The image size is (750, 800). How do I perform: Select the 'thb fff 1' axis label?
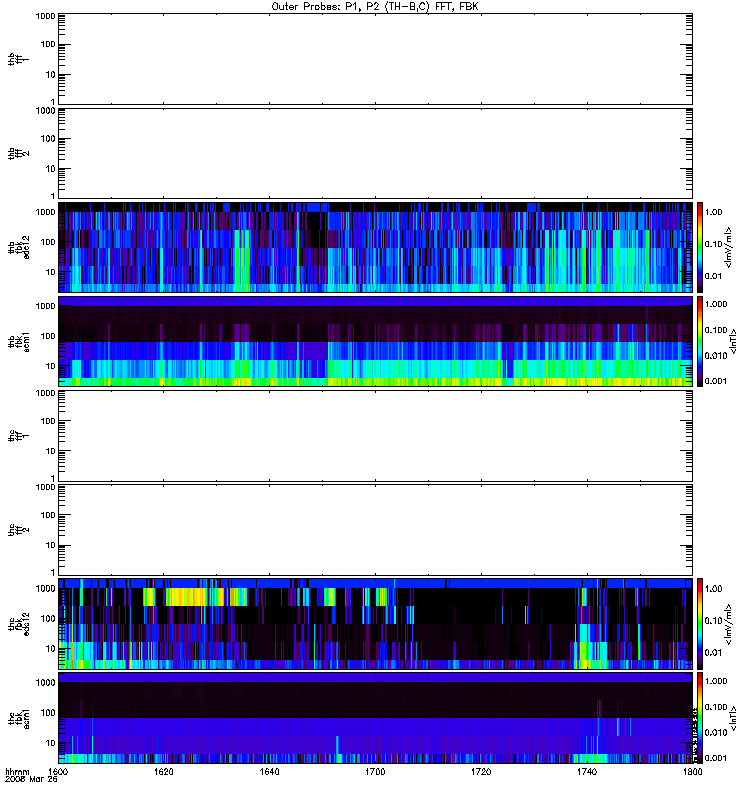pyautogui.click(x=18, y=60)
